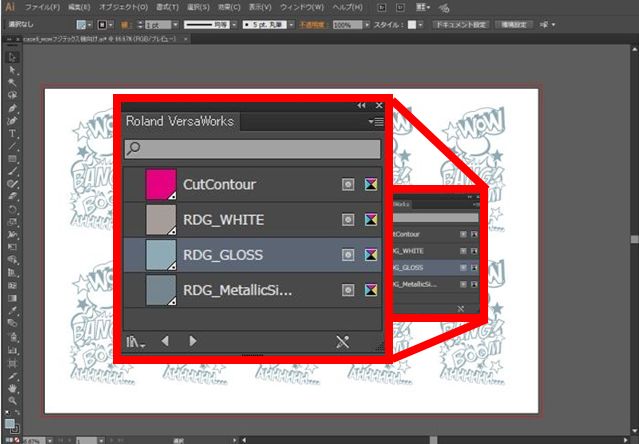This screenshot has height=444, width=639.
Task: Open the ファイル(F) menu
Action: (42, 7)
